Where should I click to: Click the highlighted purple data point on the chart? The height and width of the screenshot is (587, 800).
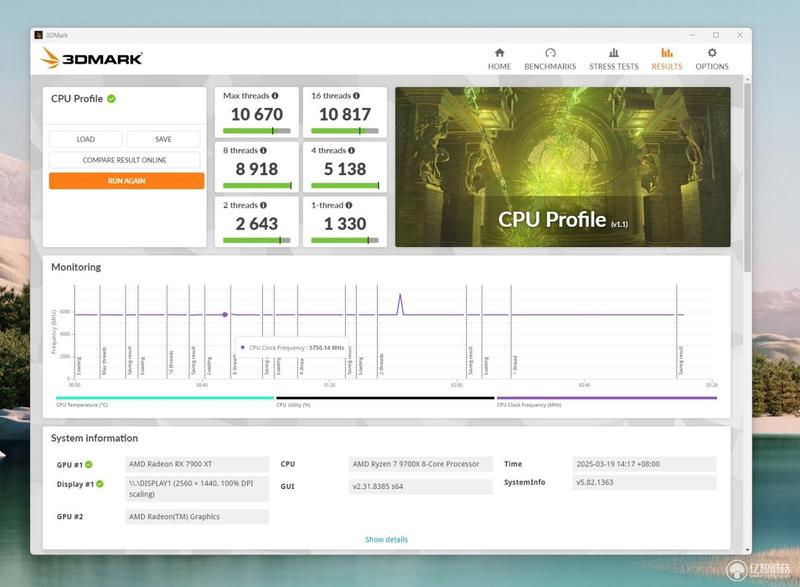pos(225,315)
